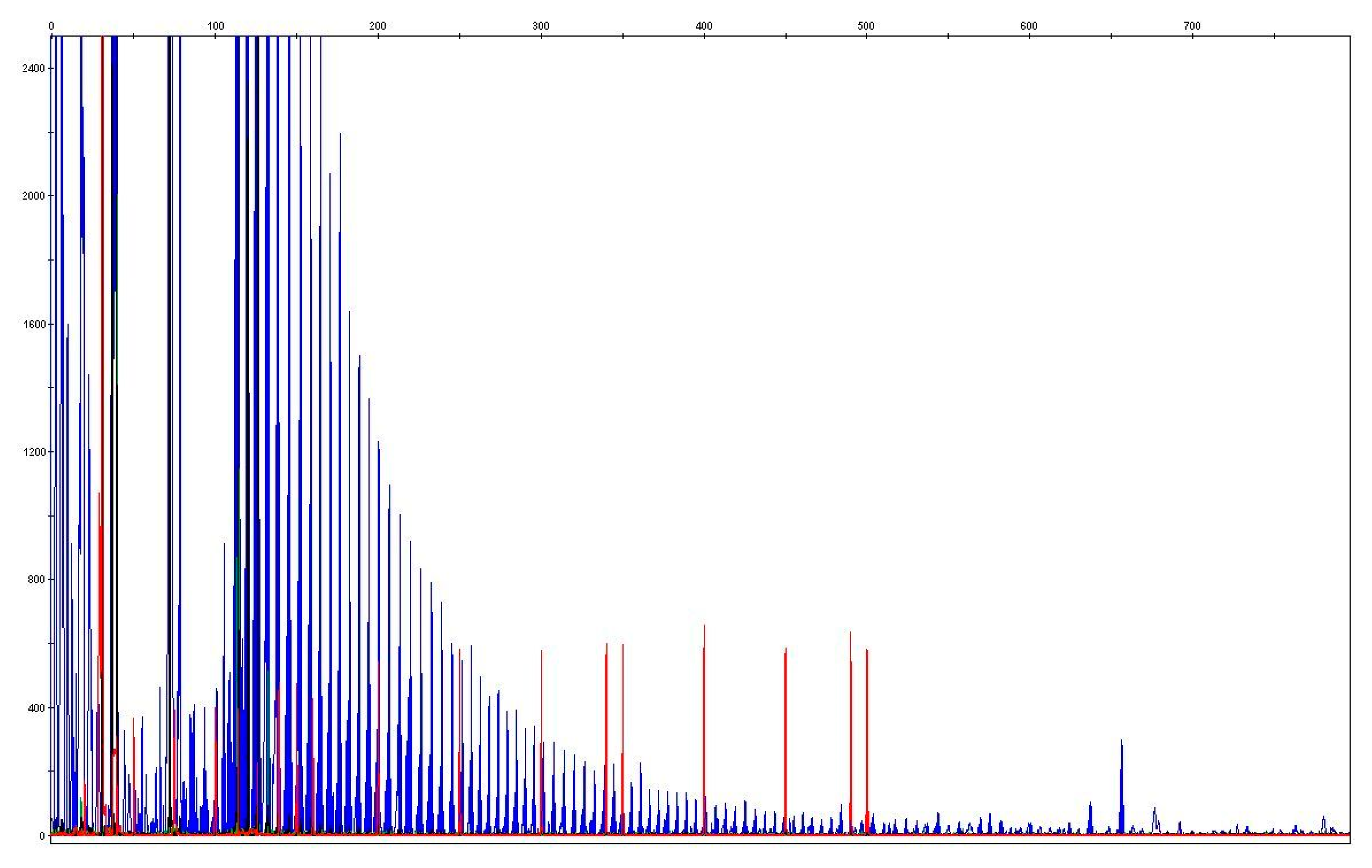Click the x-axis label 700
Viewport: 1372px width, 868px height.
1192,26
